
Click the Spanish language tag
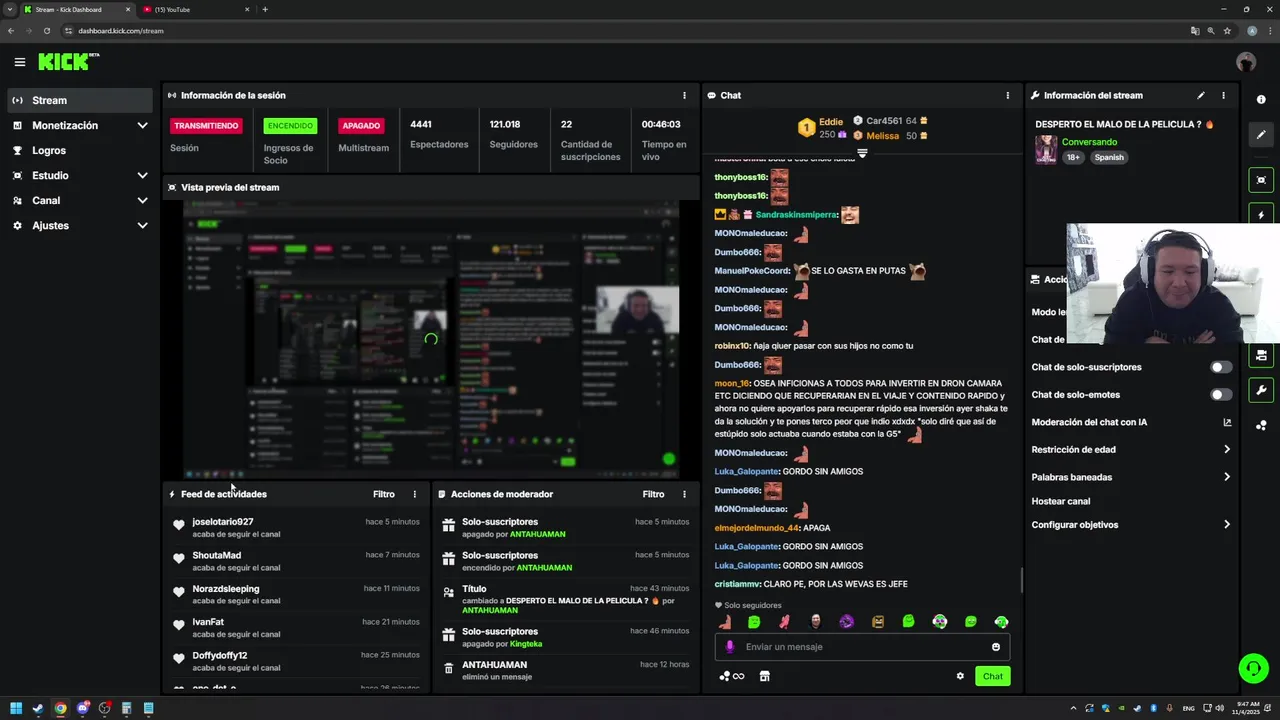click(1109, 157)
